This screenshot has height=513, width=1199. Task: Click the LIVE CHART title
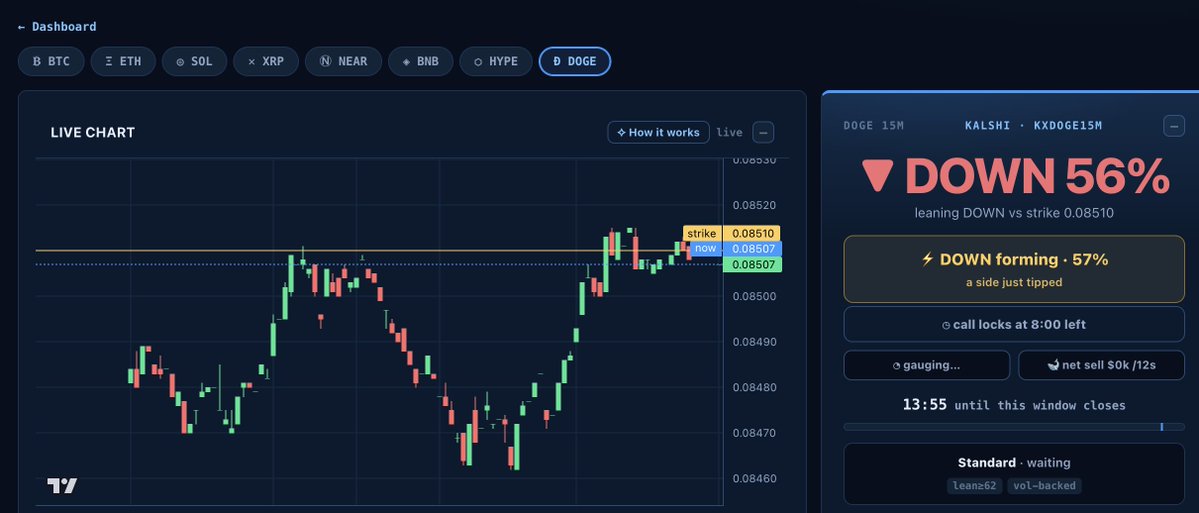click(x=93, y=132)
